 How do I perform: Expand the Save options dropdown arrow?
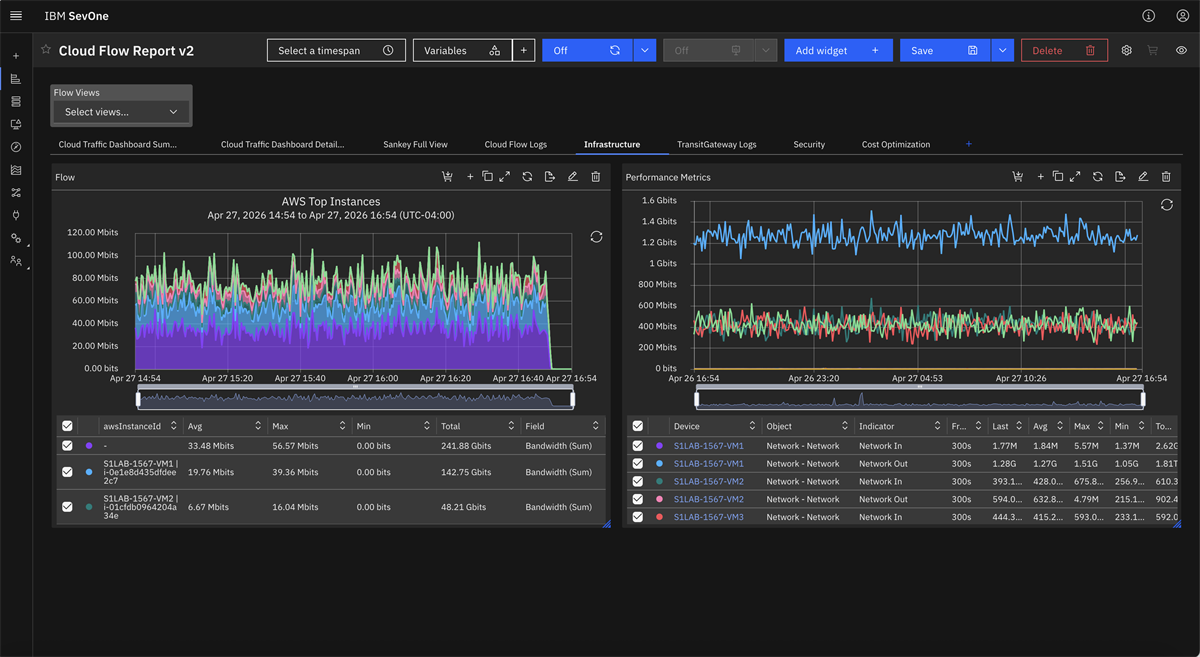pyautogui.click(x=1003, y=50)
